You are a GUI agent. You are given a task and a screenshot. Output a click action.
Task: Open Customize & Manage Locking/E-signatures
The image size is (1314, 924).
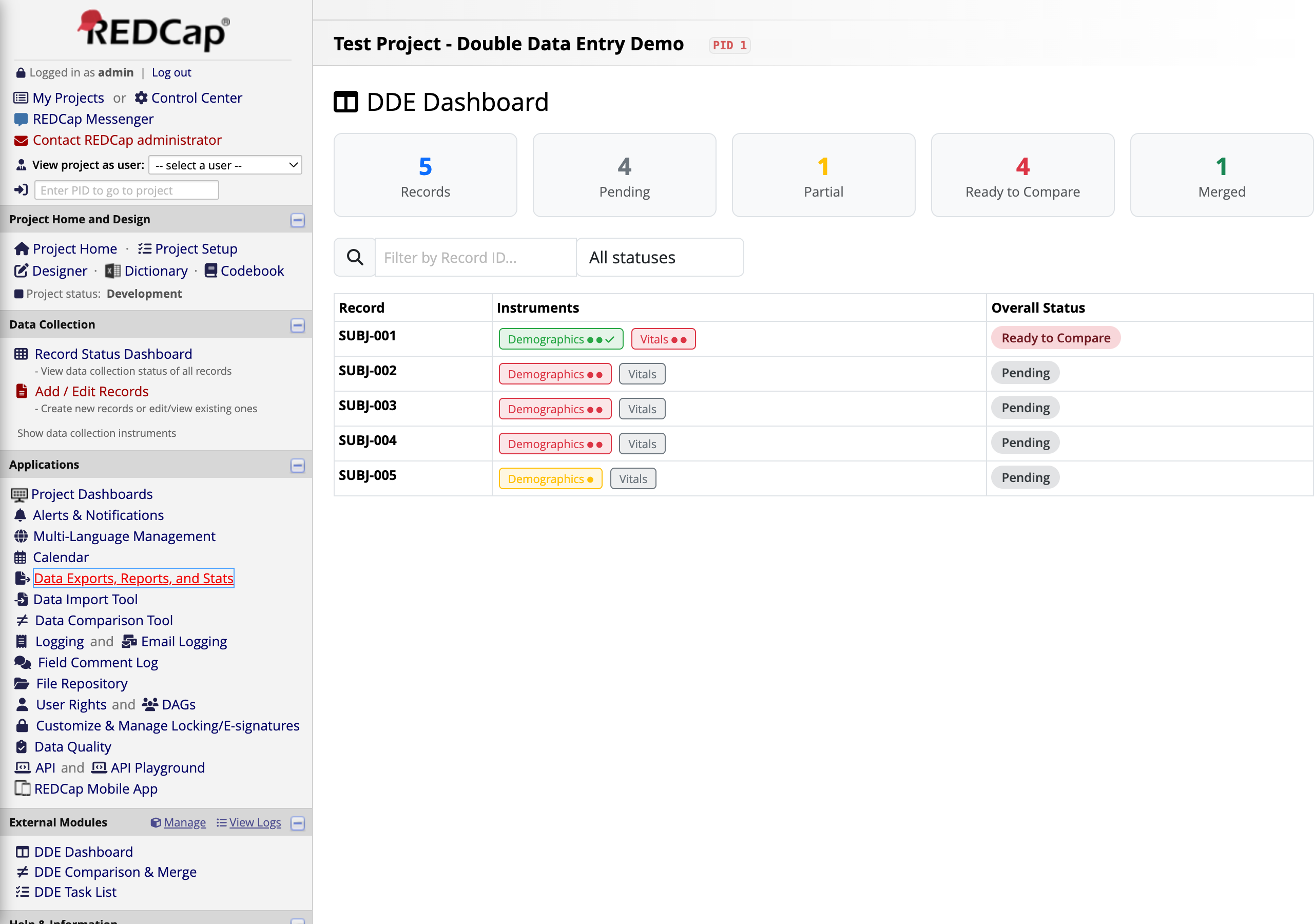[168, 725]
